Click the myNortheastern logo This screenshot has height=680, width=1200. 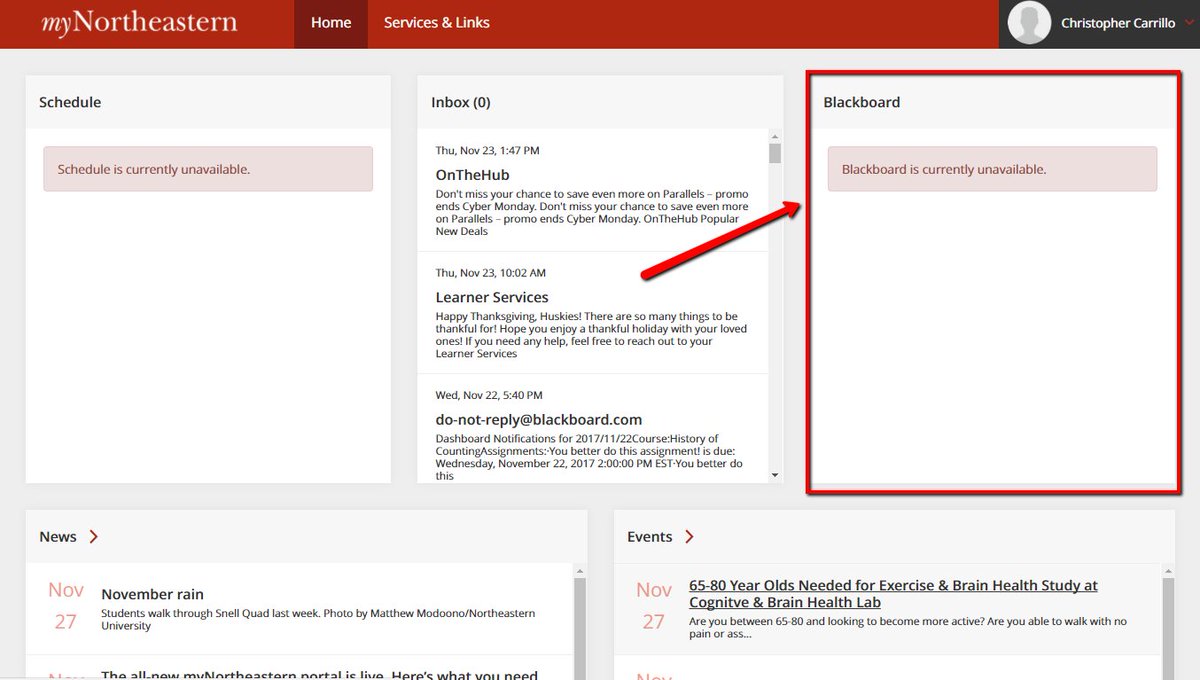point(139,22)
